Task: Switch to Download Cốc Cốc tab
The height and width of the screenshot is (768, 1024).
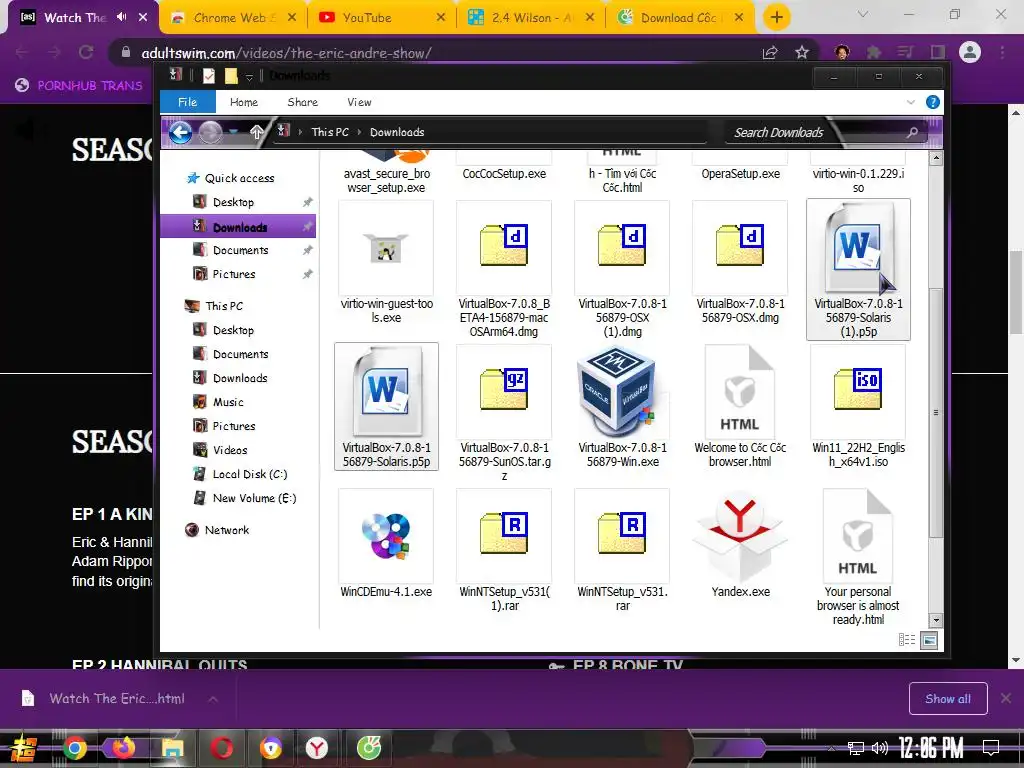Action: click(x=681, y=18)
